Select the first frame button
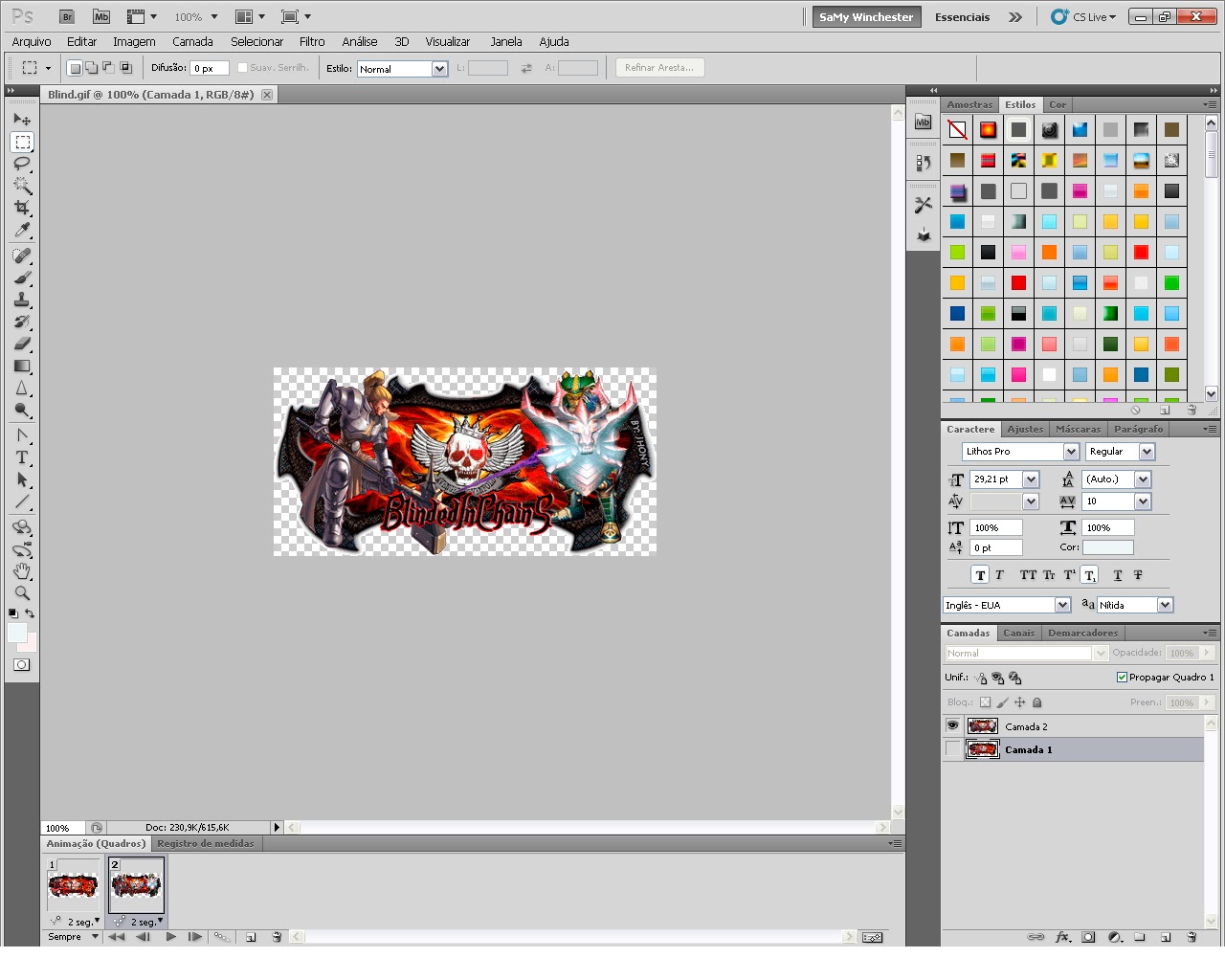This screenshot has height=980, width=1225. click(117, 937)
